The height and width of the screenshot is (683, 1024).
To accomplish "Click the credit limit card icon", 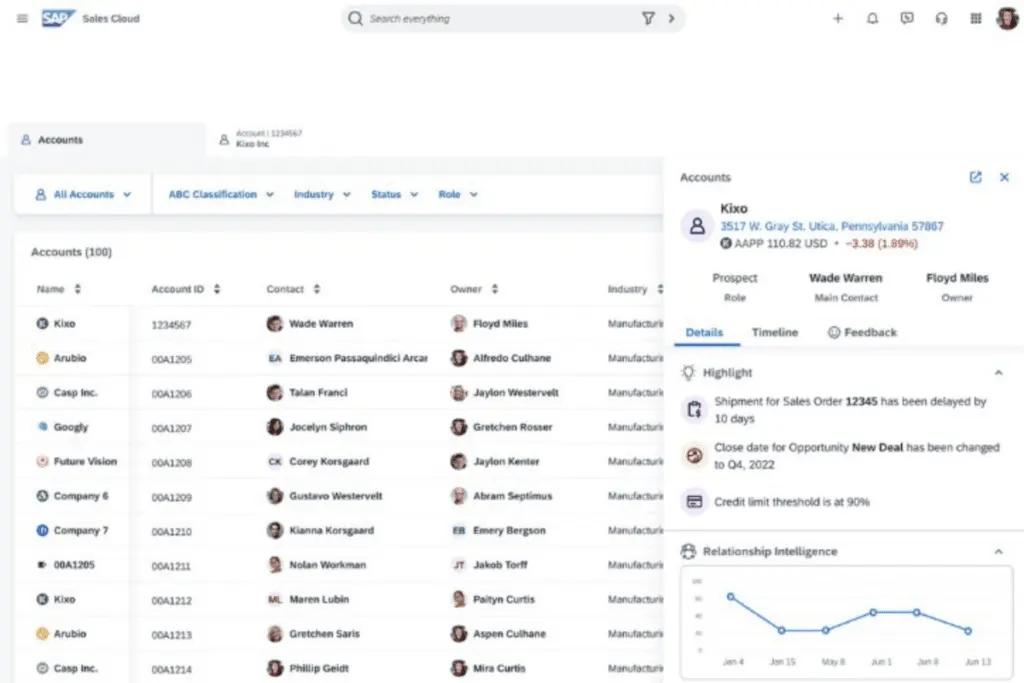I will point(694,501).
